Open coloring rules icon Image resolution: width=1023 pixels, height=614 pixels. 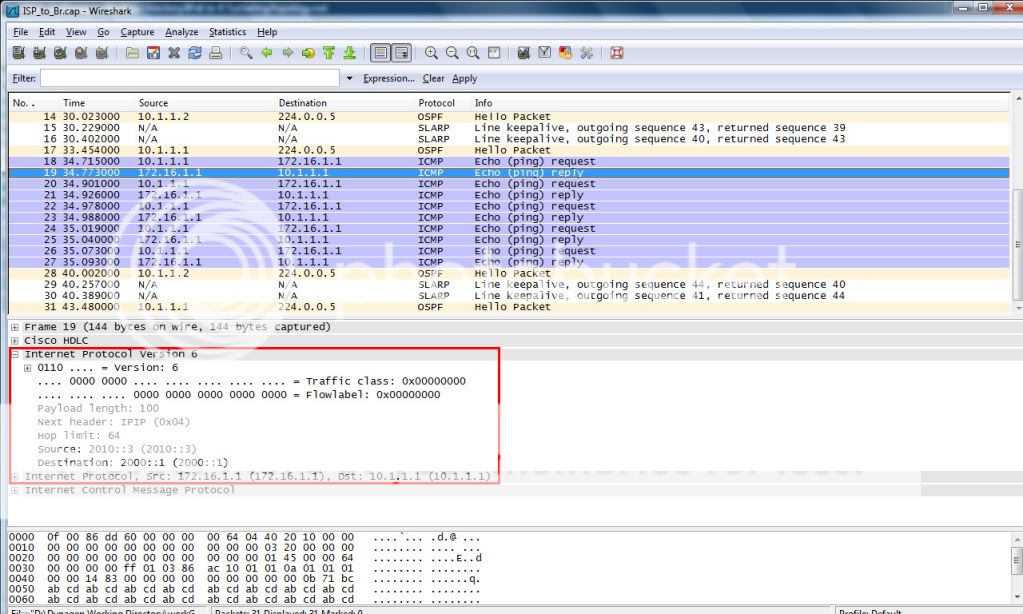(x=566, y=53)
